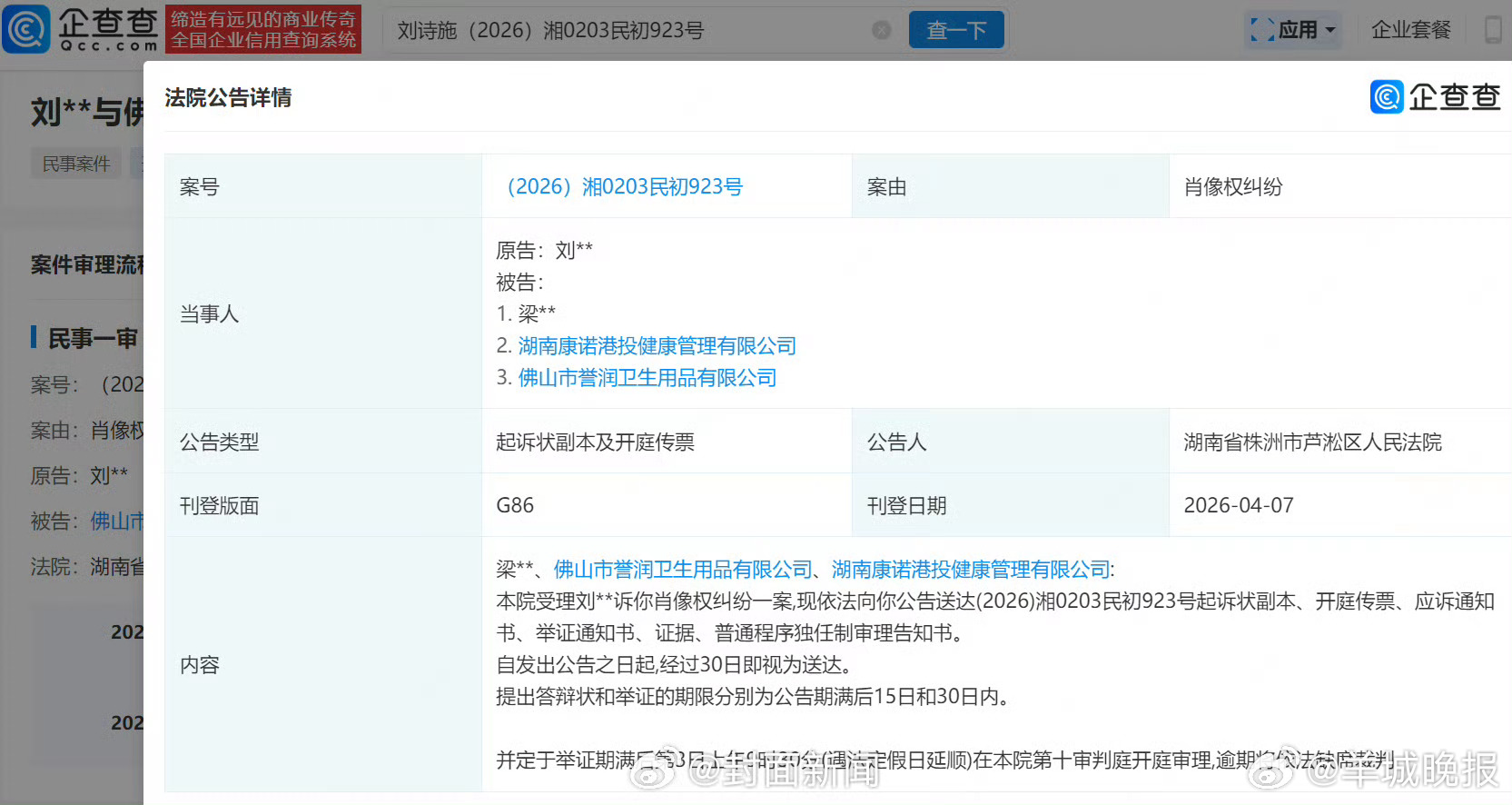Select the 公告类型 label cell
This screenshot has height=805, width=1512.
tap(322, 442)
